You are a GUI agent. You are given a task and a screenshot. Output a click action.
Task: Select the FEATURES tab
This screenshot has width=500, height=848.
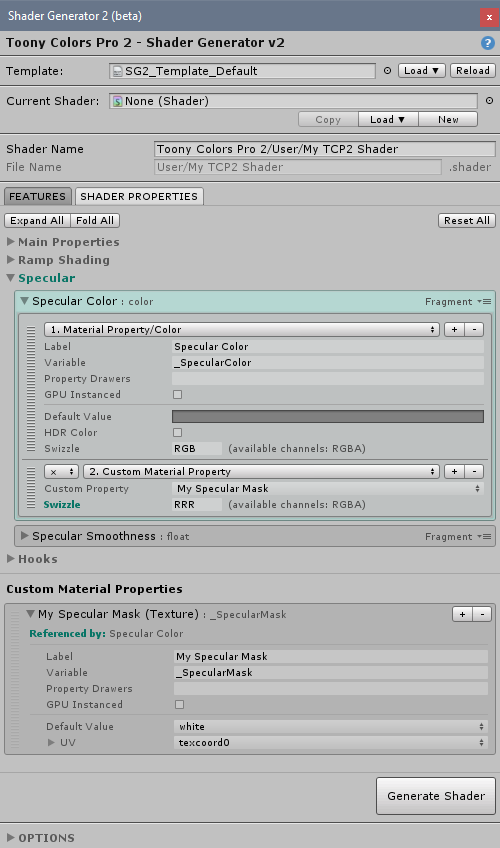coord(37,196)
